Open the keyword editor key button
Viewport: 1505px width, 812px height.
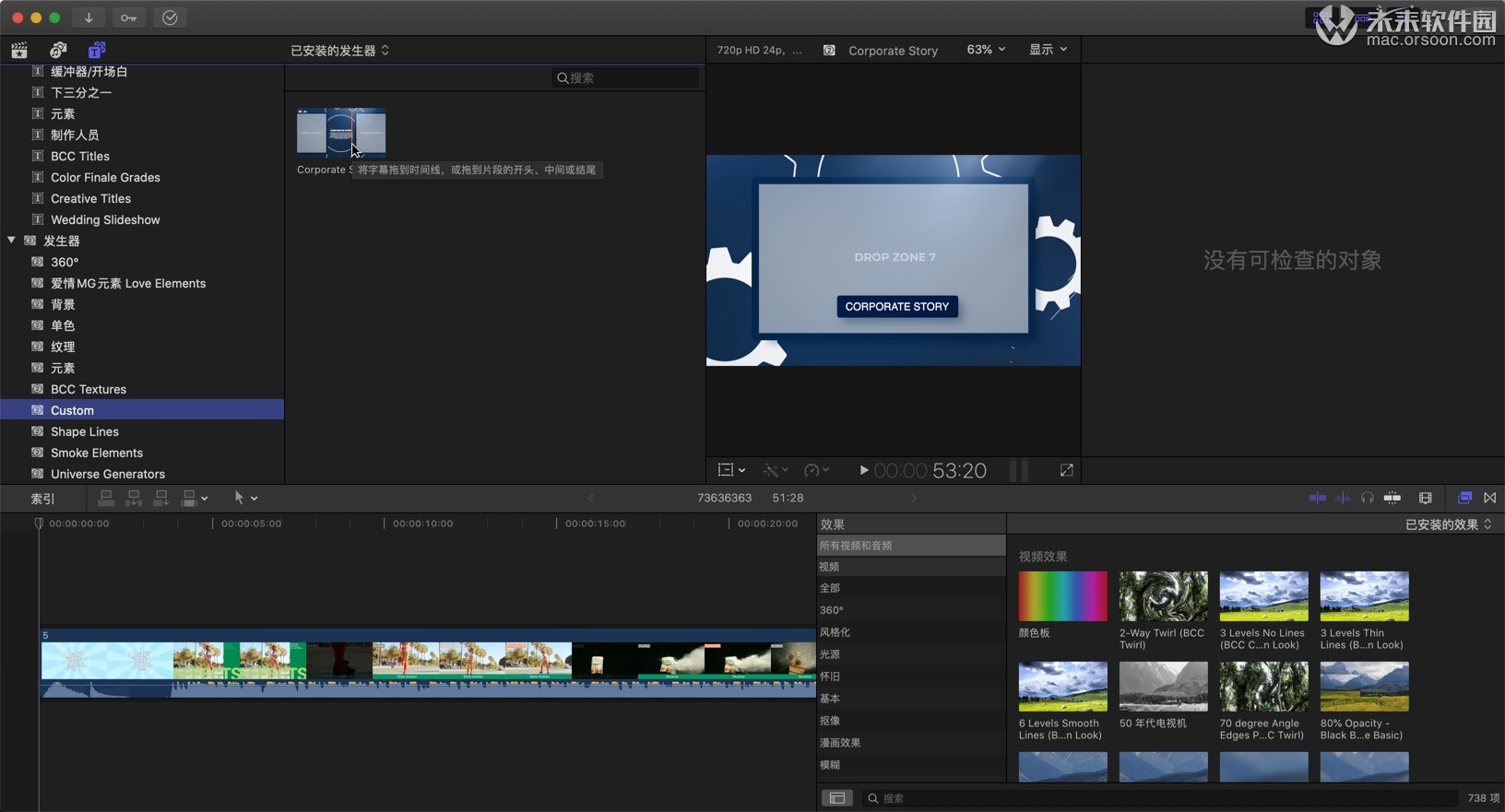(x=129, y=18)
